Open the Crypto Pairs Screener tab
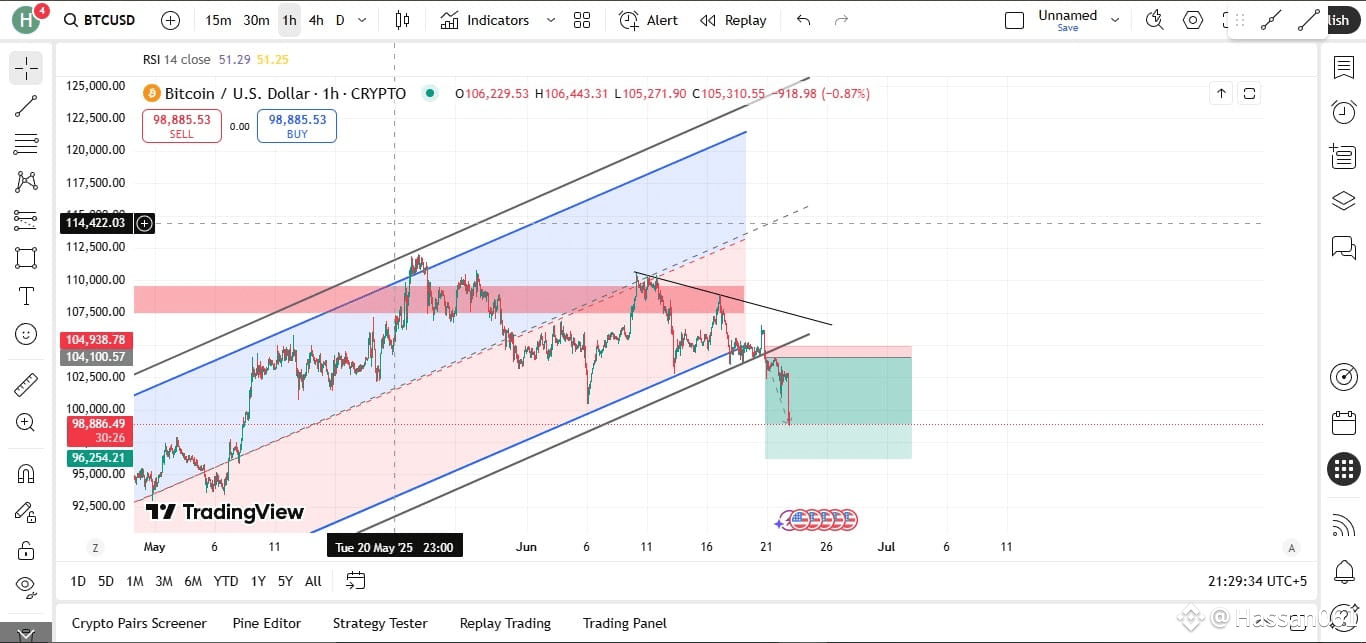Screen dimensions: 1366x643 click(x=139, y=623)
